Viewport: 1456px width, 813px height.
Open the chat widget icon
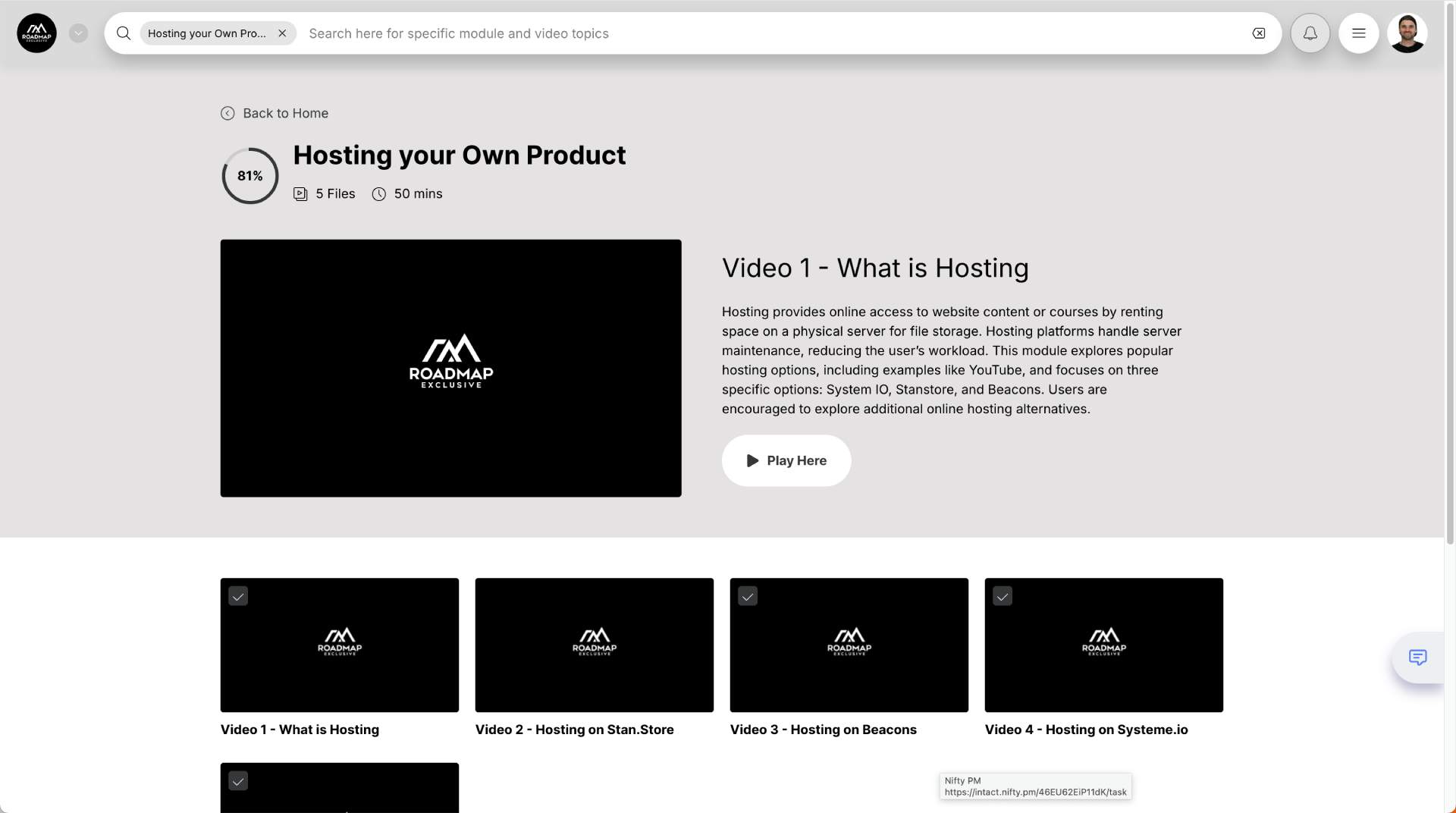[1417, 658]
